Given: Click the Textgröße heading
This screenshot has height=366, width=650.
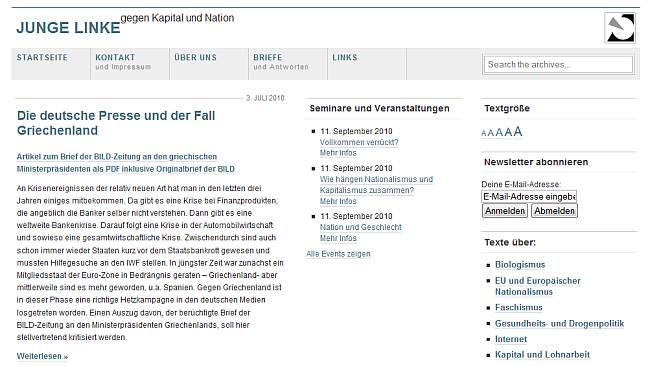Looking at the screenshot, I should click(x=507, y=109).
